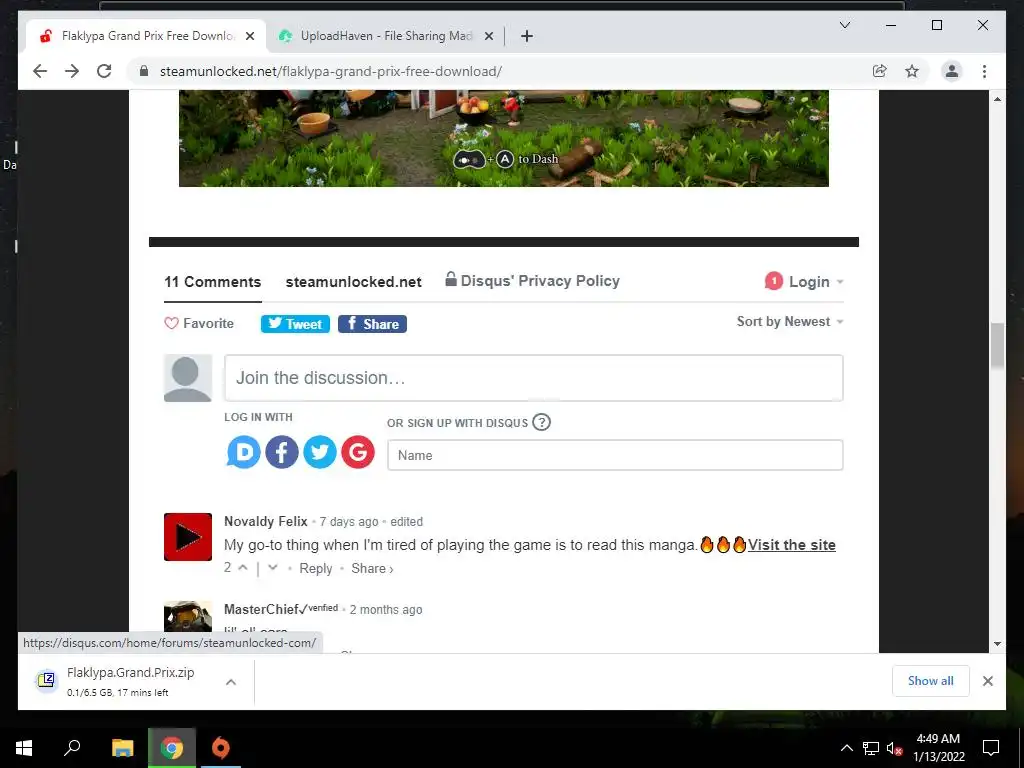Viewport: 1024px width, 768px height.
Task: Open File Explorer from the taskbar
Action: 122,748
